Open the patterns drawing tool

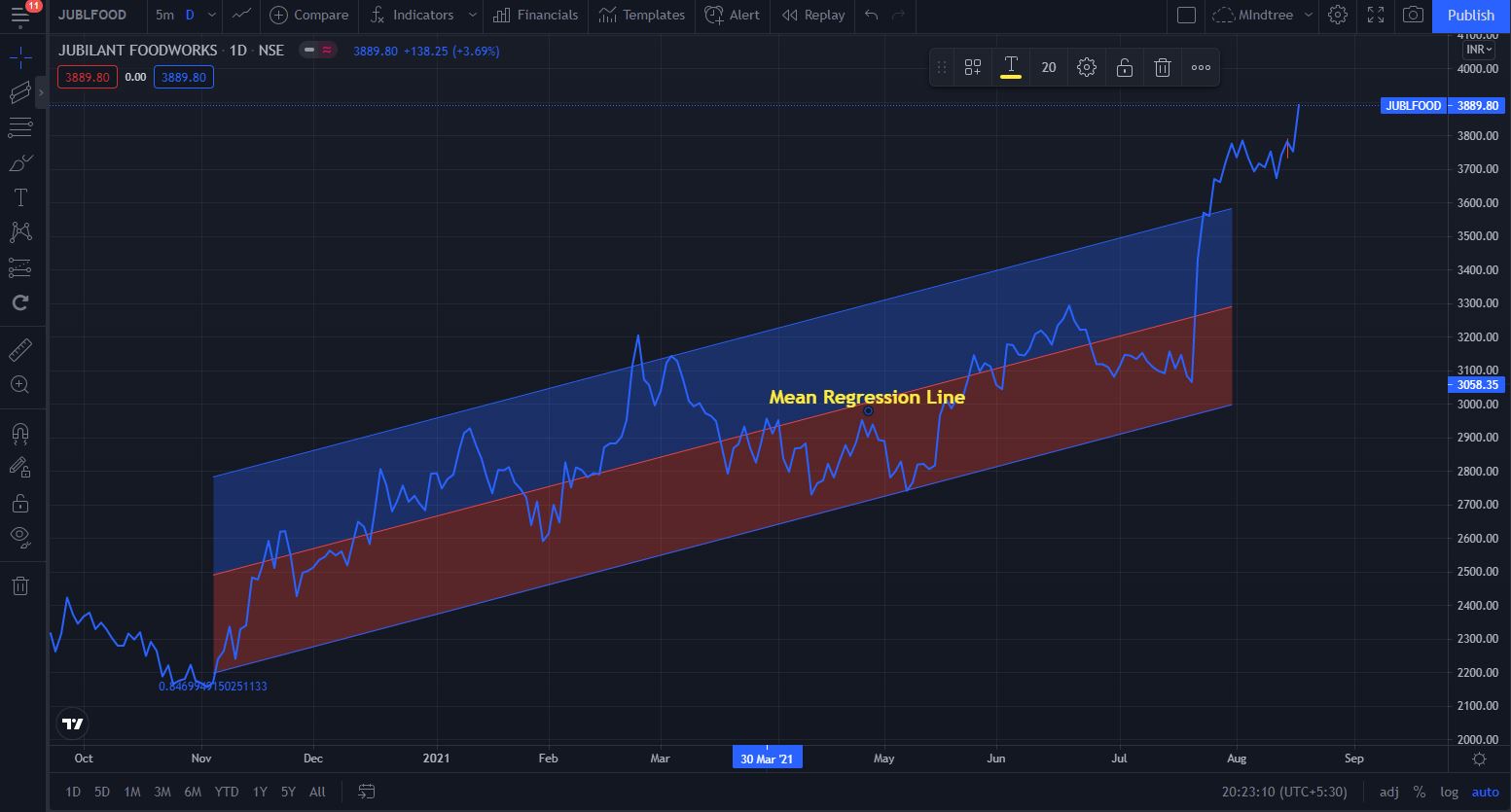20,232
